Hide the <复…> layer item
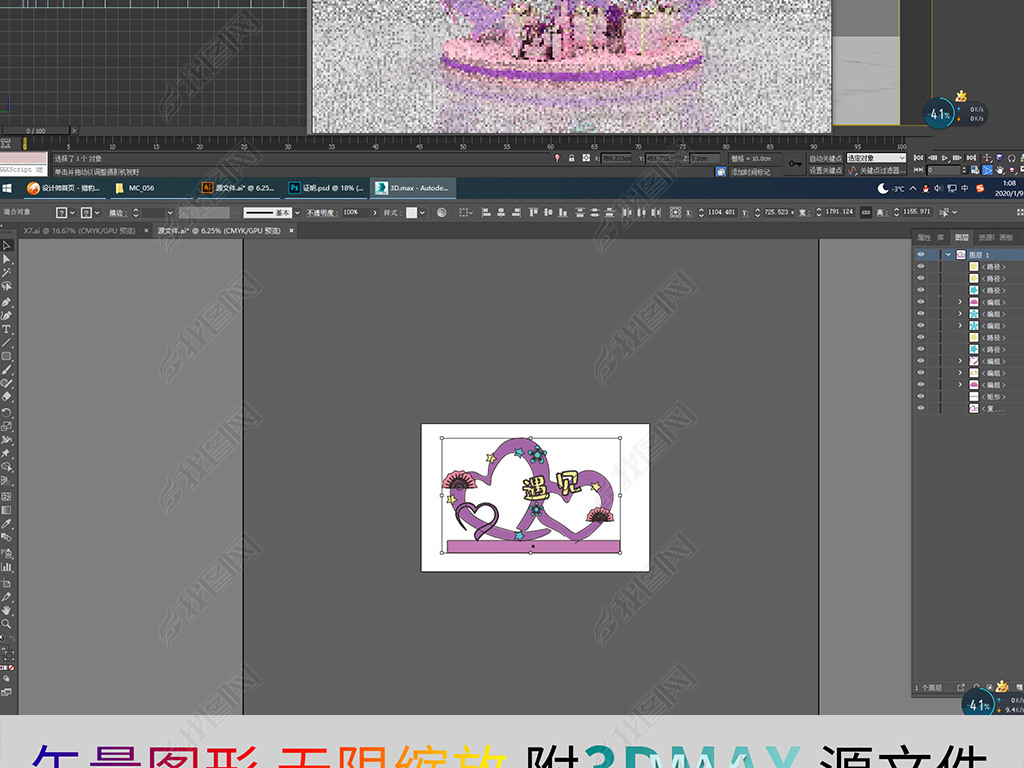Viewport: 1024px width, 768px height. point(921,408)
